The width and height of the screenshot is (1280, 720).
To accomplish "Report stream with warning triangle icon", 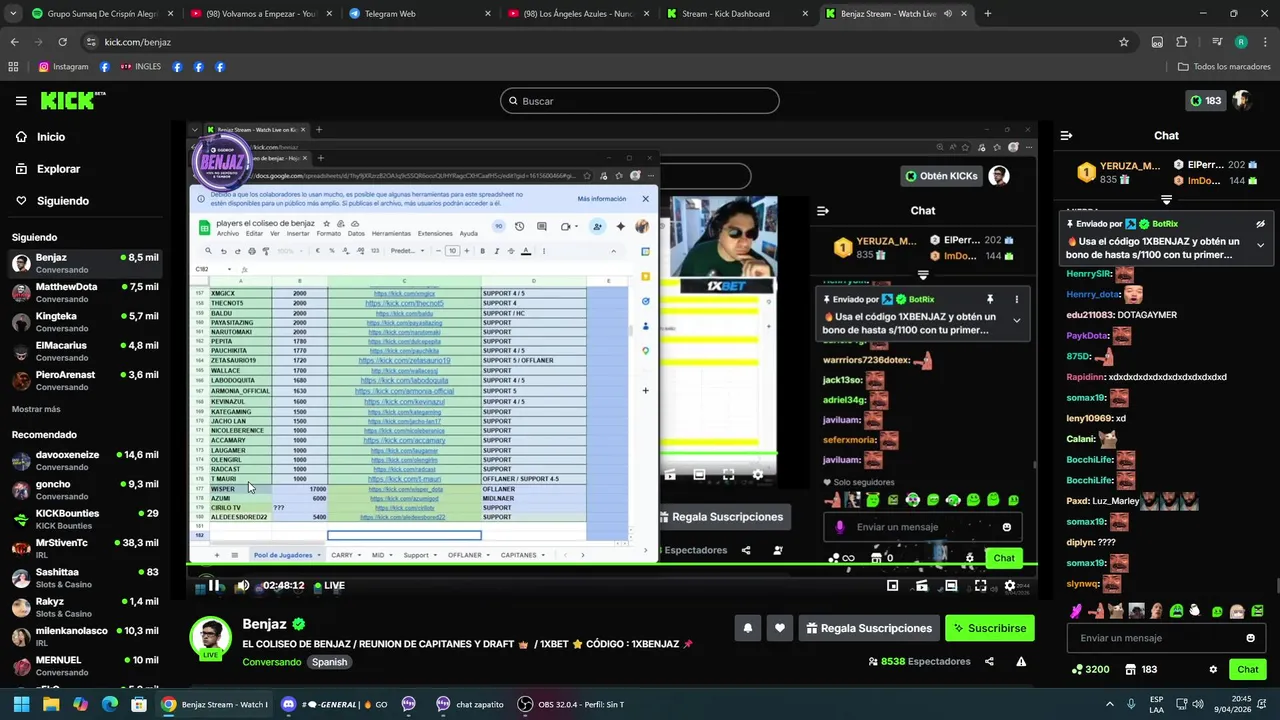I will [1021, 661].
